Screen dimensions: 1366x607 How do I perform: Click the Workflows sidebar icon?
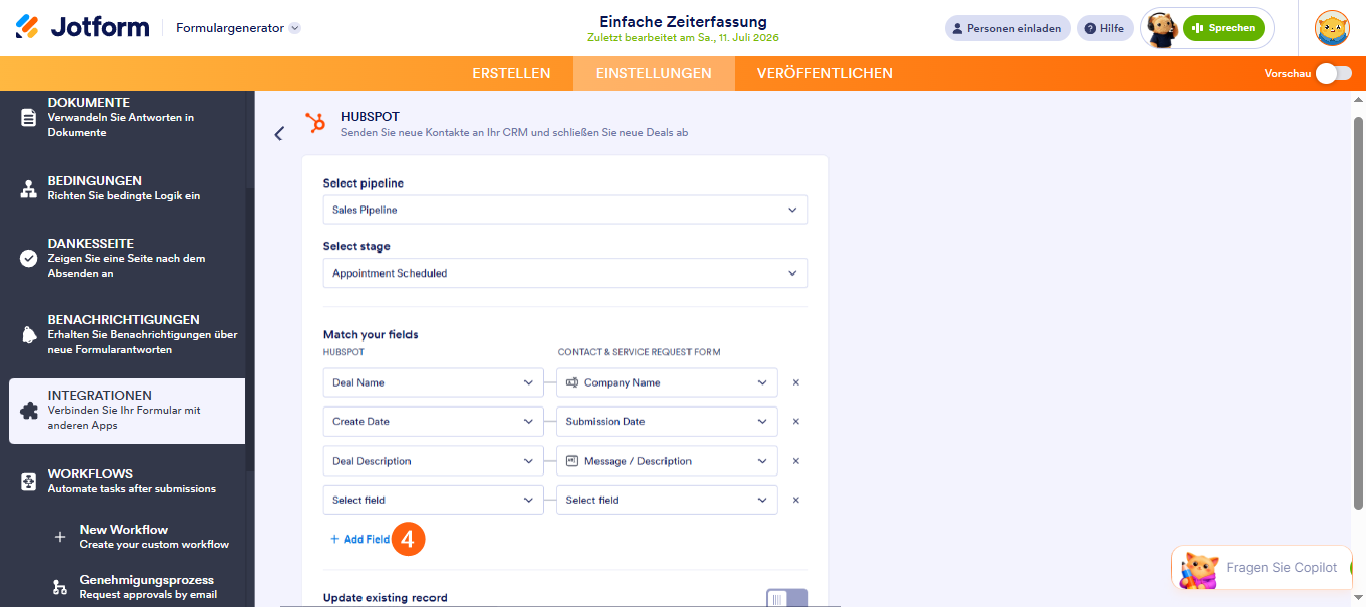28,481
